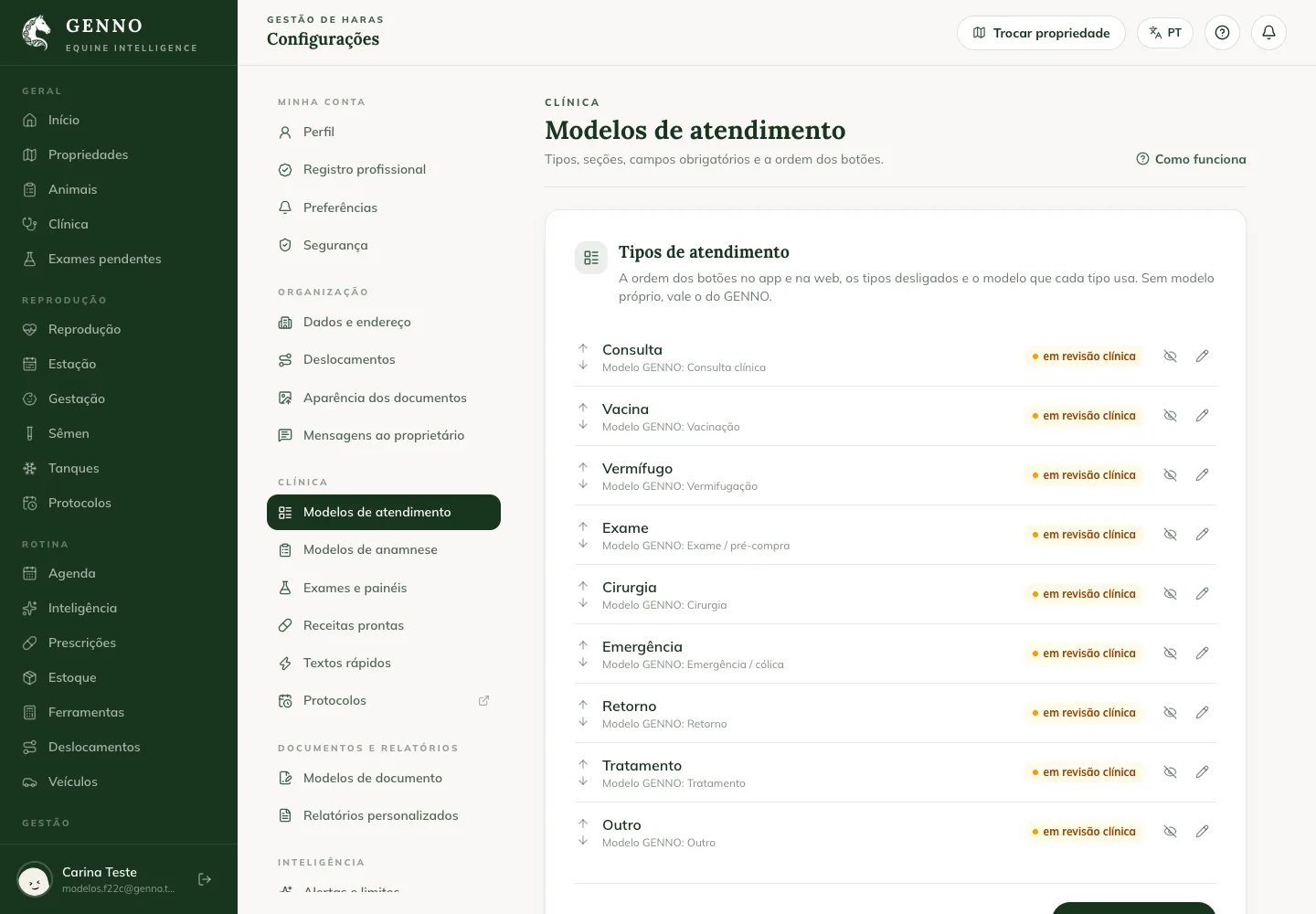Go to Exames pendentes in sidebar
The width and height of the screenshot is (1316, 914).
pos(119,259)
